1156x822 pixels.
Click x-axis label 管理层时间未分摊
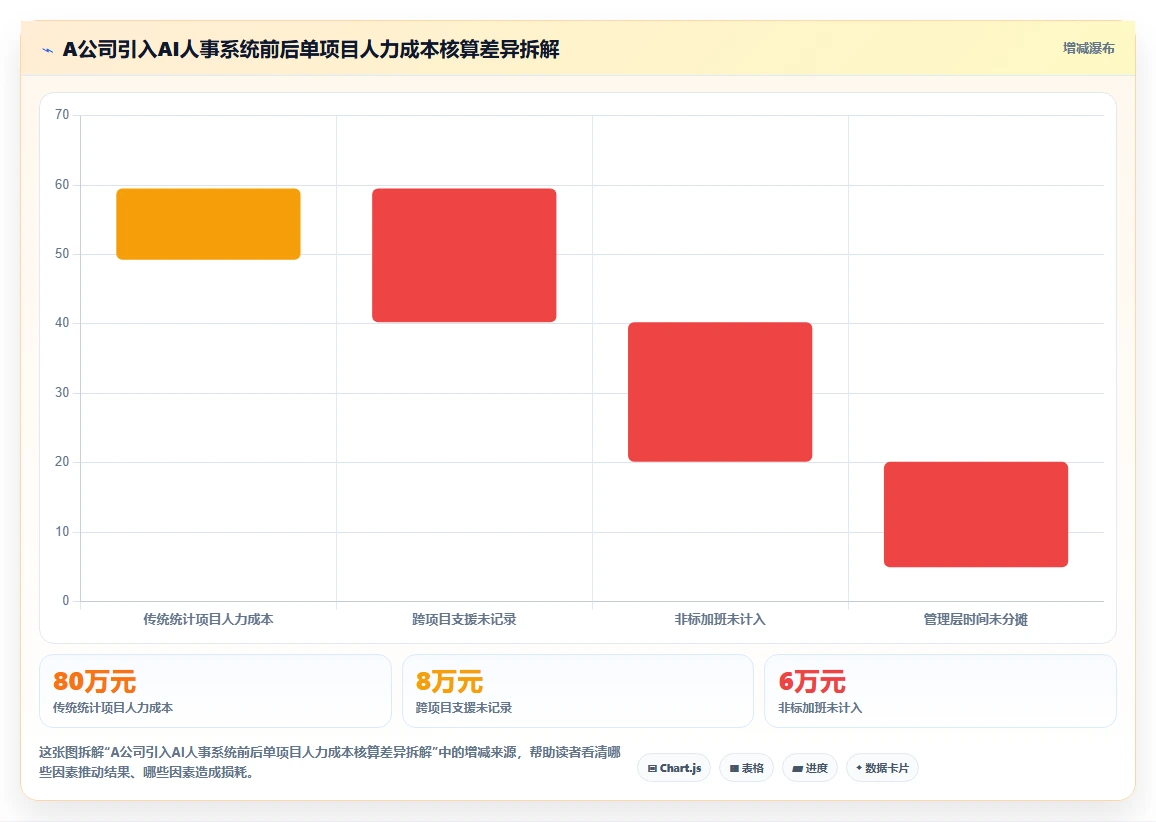[x=976, y=619]
